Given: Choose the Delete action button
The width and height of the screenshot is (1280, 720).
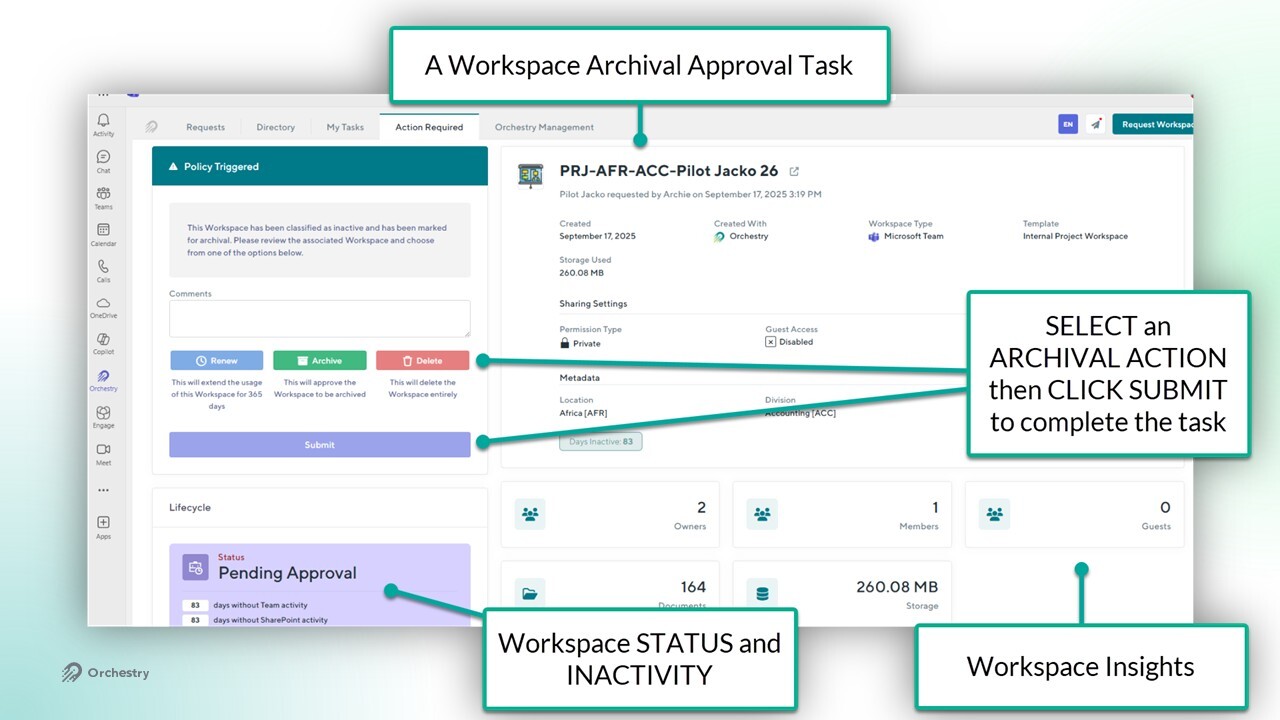Looking at the screenshot, I should pos(423,361).
